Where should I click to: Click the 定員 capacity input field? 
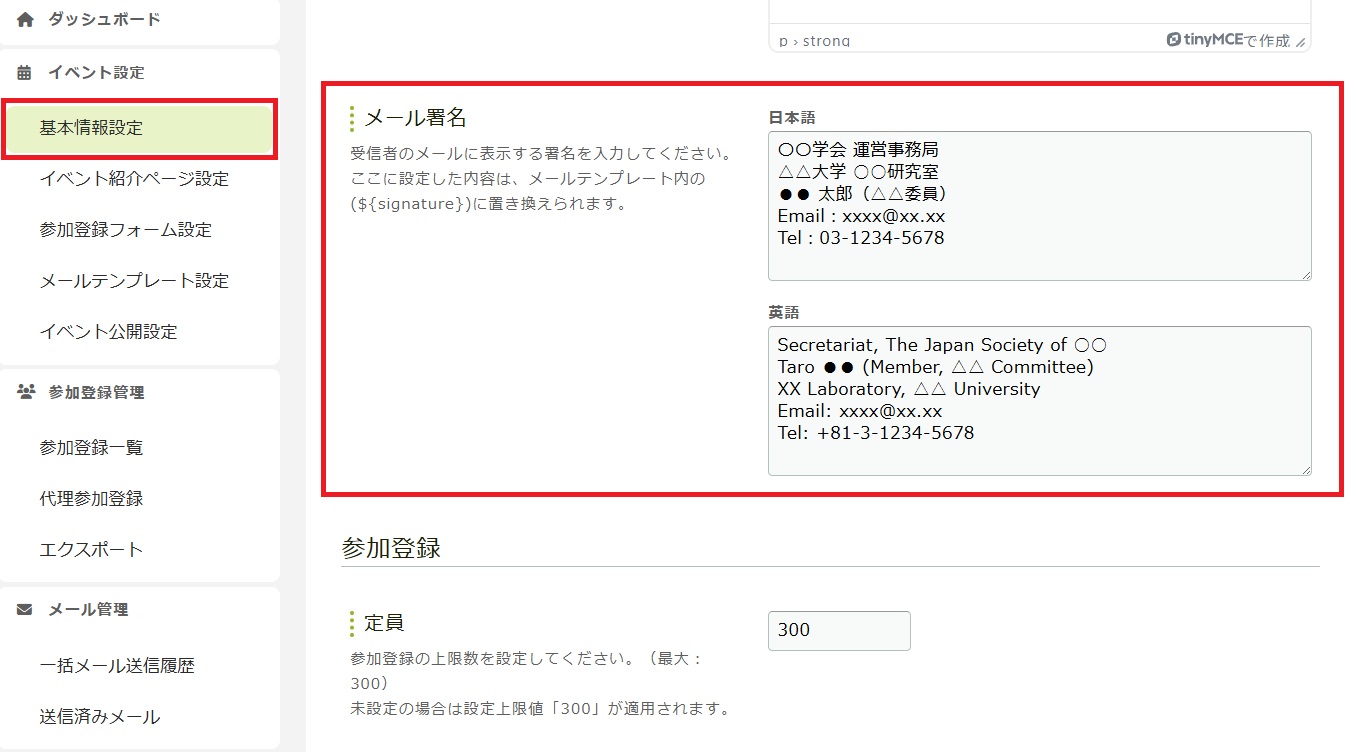pyautogui.click(x=839, y=631)
